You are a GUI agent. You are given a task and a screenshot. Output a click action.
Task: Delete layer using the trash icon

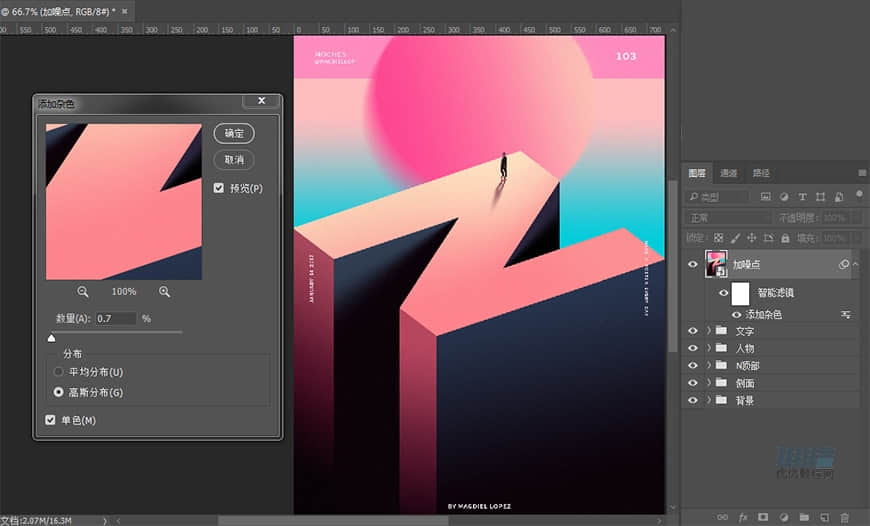845,517
